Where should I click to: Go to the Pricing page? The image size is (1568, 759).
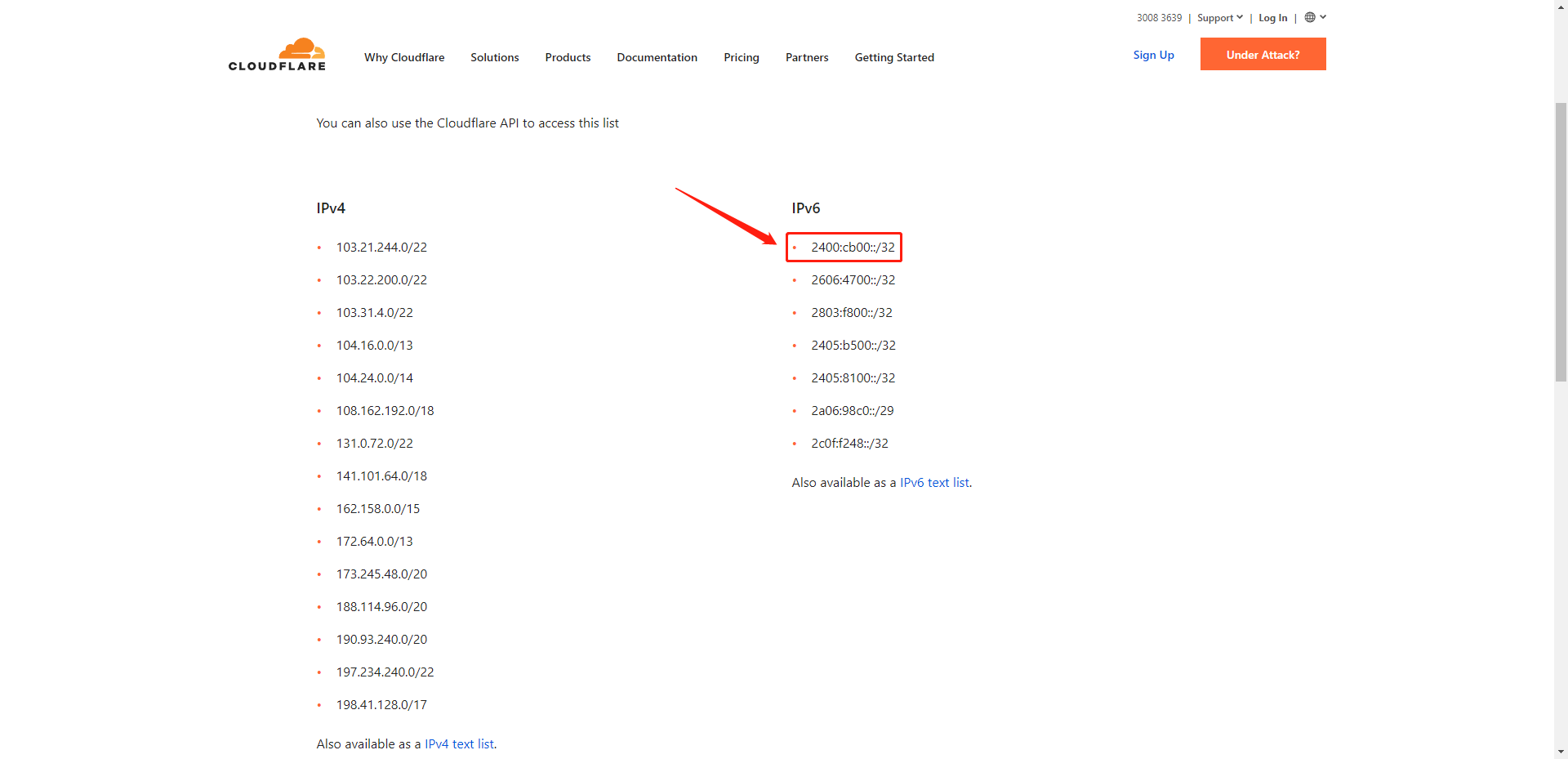[x=742, y=57]
